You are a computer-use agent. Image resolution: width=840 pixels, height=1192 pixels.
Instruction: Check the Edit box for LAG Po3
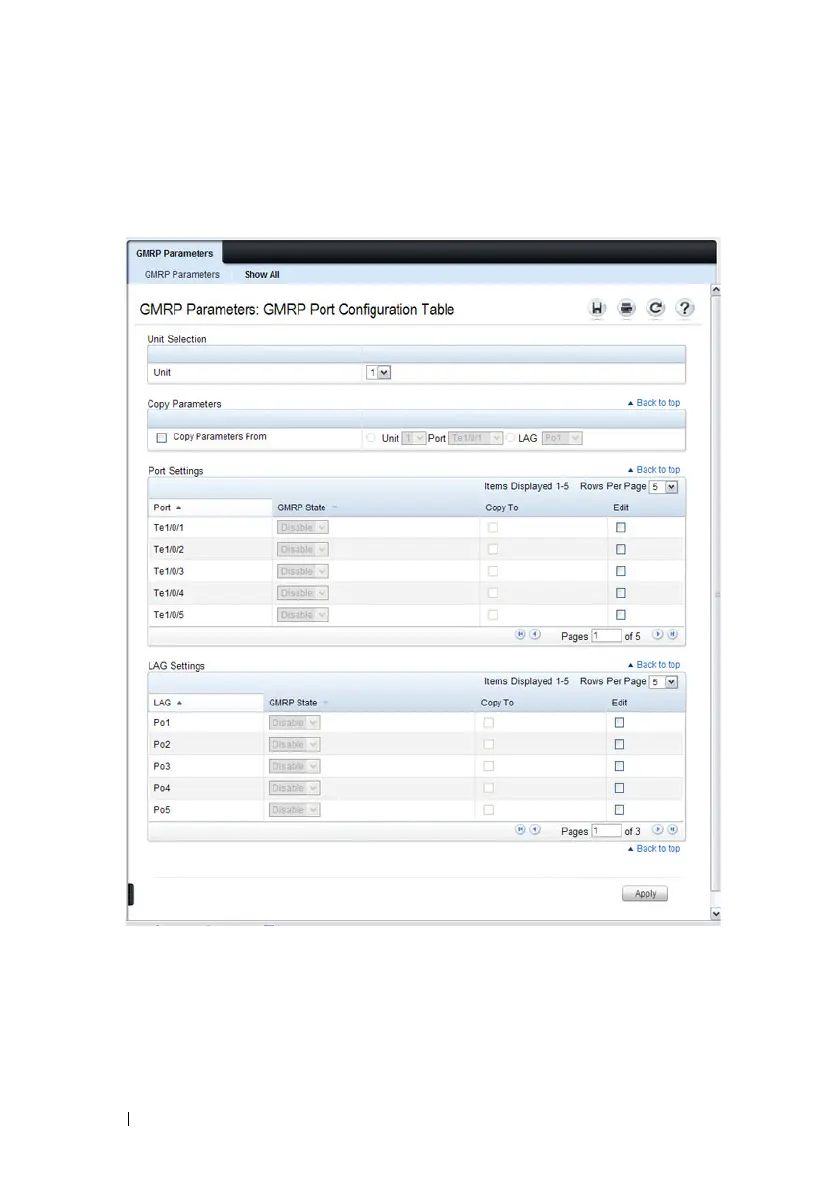[620, 766]
